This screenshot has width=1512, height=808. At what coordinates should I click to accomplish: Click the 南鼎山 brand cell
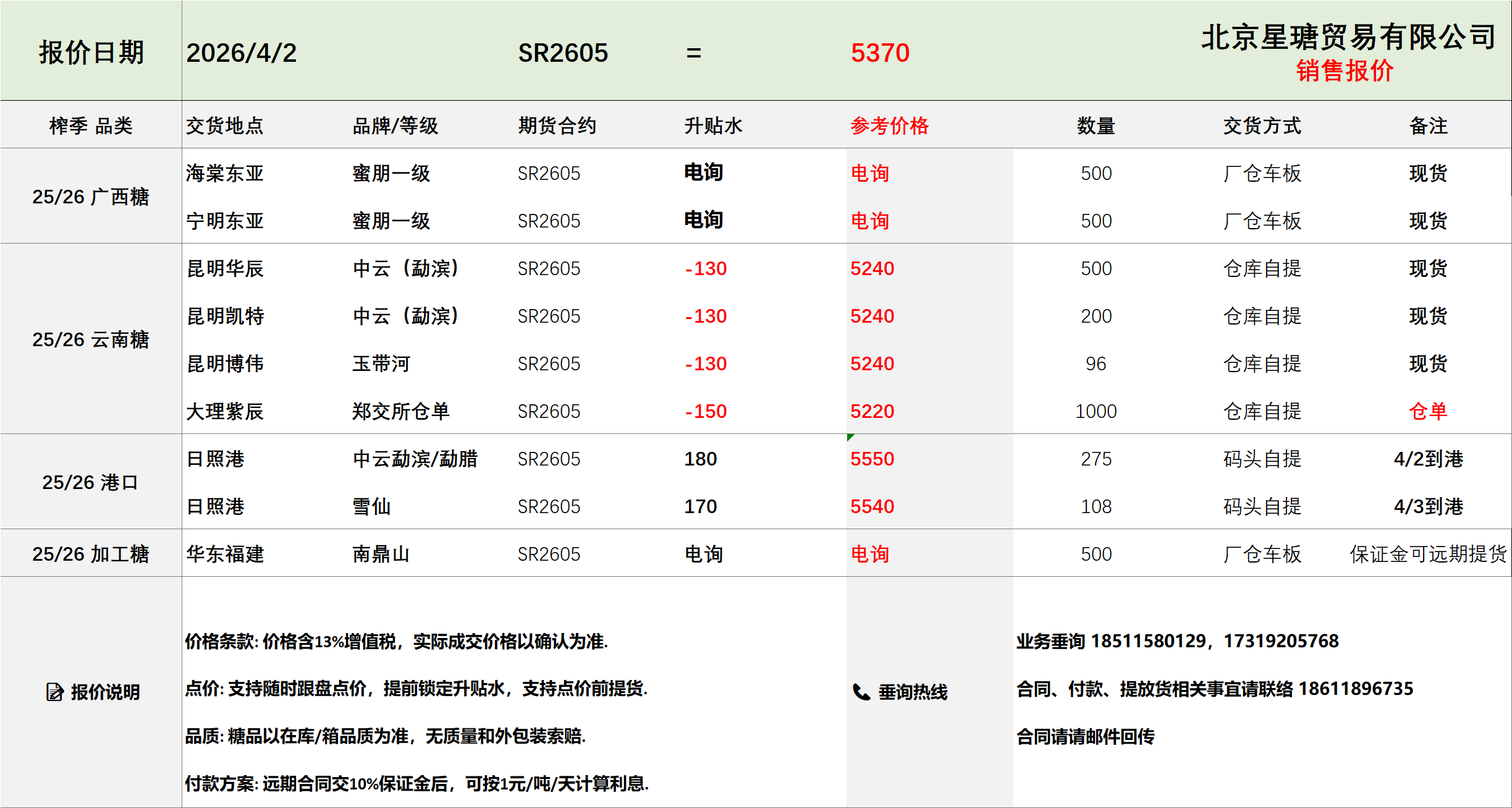click(381, 554)
